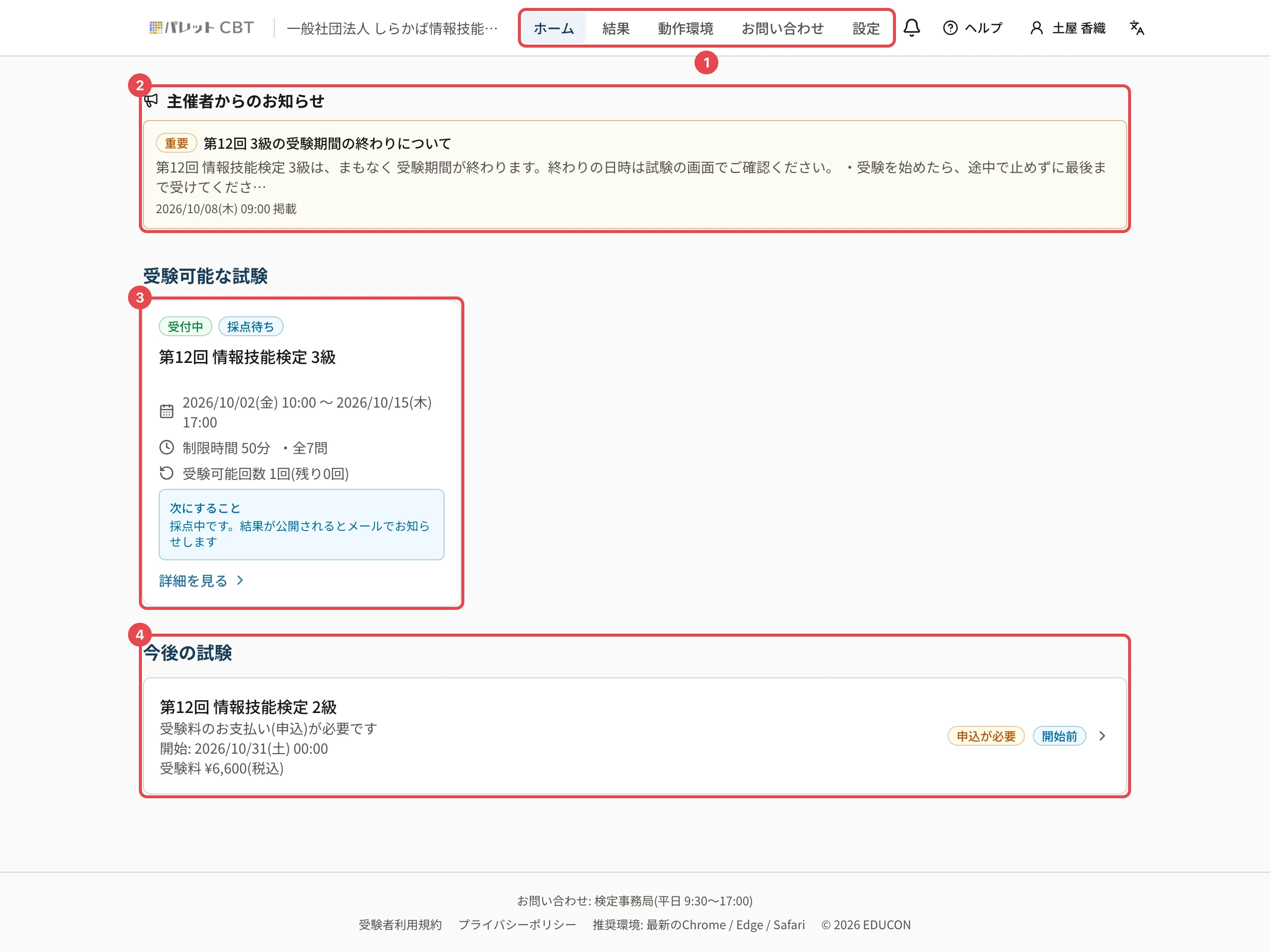Image resolution: width=1270 pixels, height=952 pixels.
Task: Open the ヘルプ help menu
Action: pos(973,28)
